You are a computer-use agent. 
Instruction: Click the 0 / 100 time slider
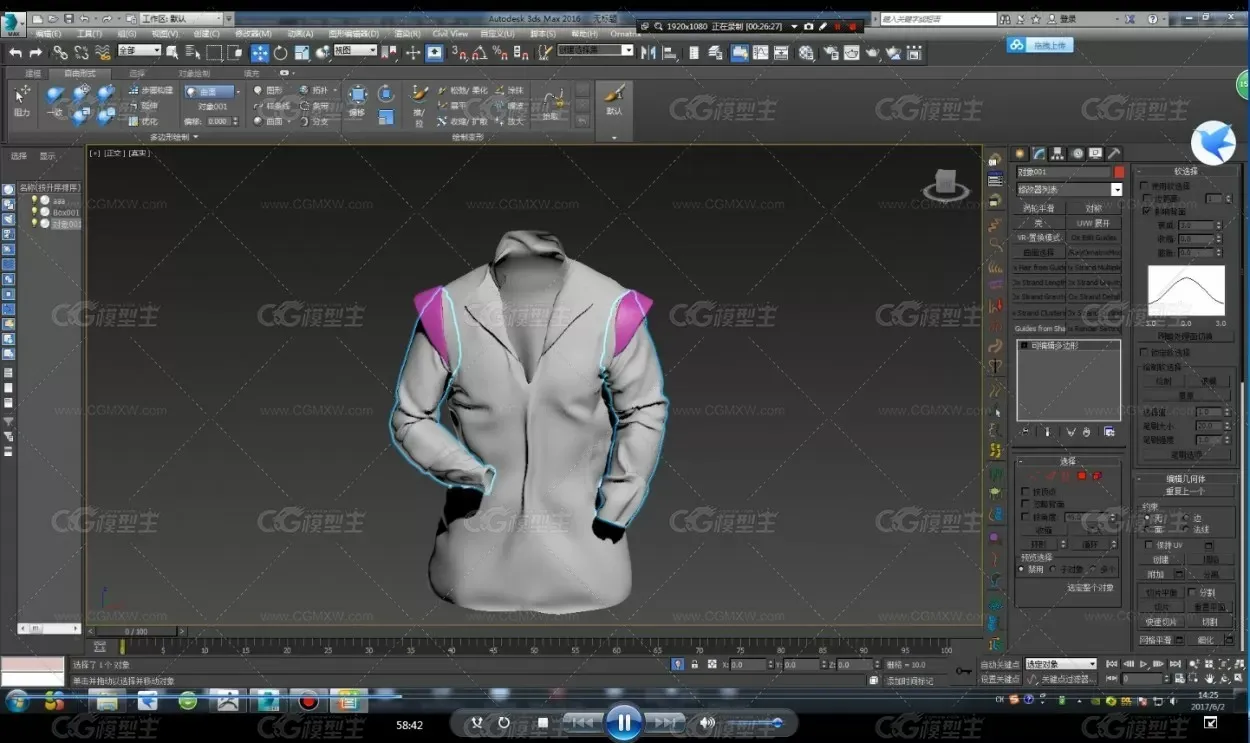(x=136, y=631)
